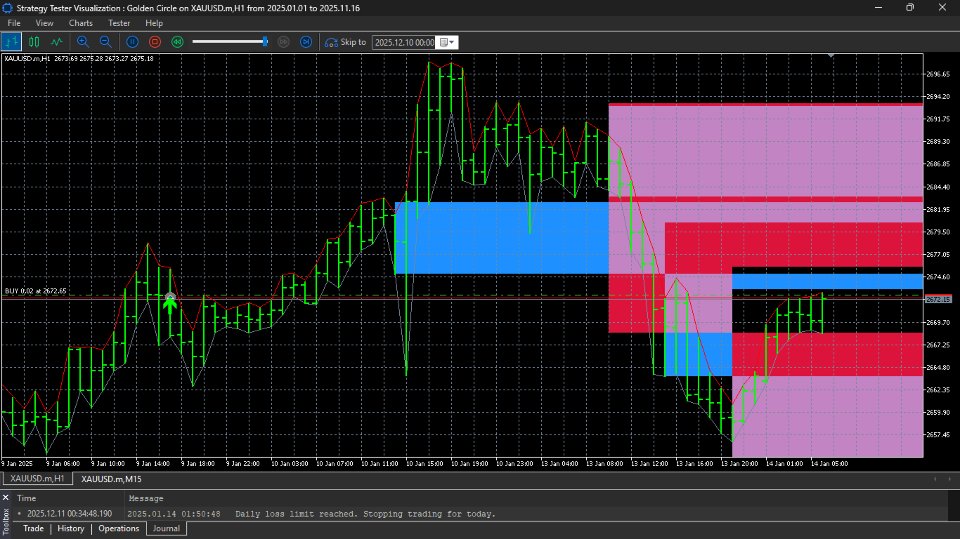The image size is (960, 539).
Task: Click the Time column header
Action: point(26,498)
